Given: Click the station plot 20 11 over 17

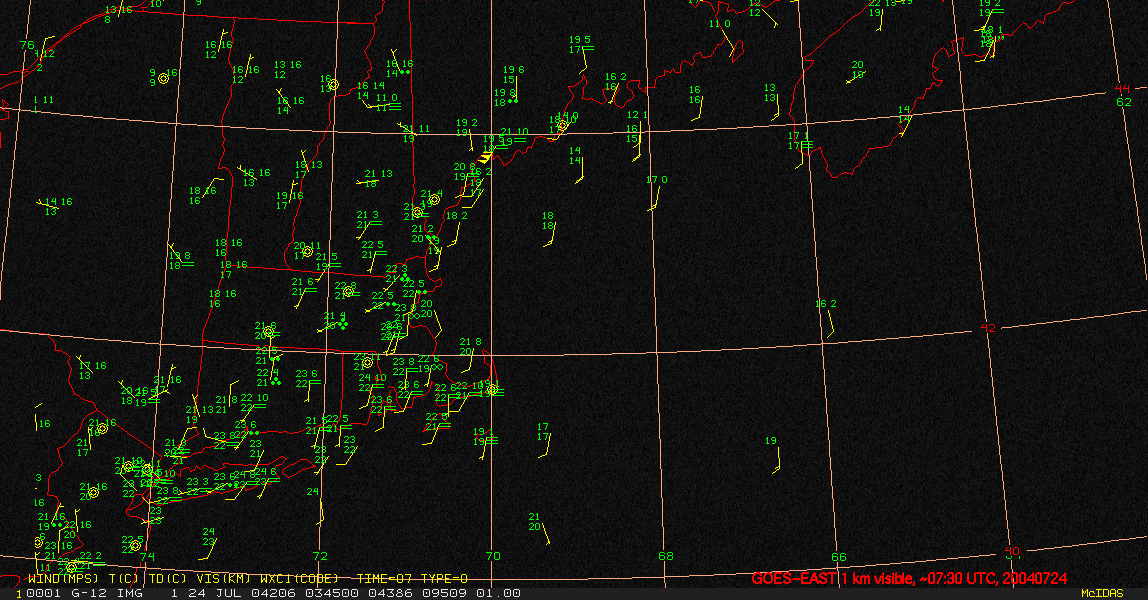Looking at the screenshot, I should click(308, 251).
